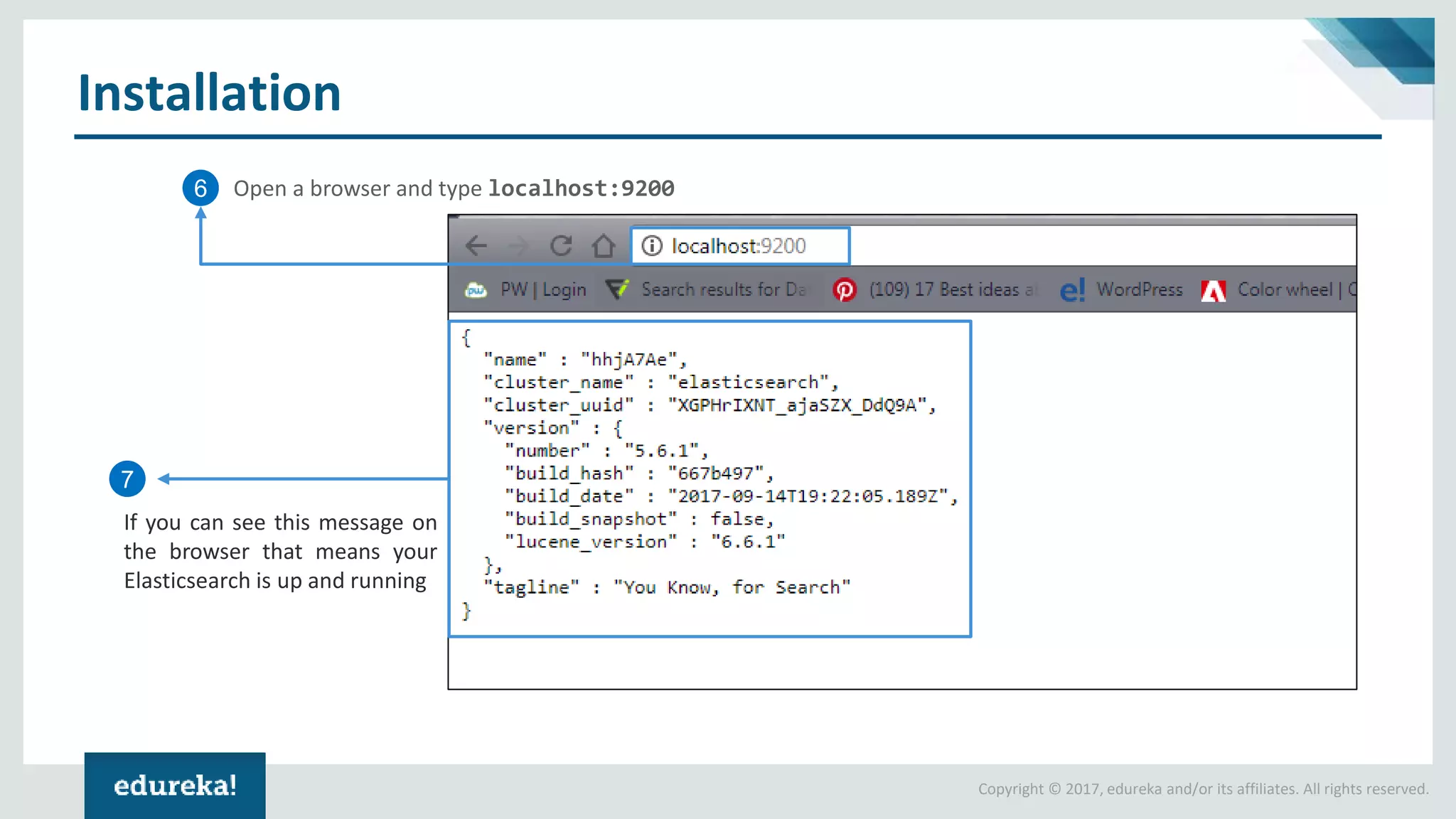Open the PW | Login bookmark
Viewport: 1456px width, 819px height.
[543, 290]
